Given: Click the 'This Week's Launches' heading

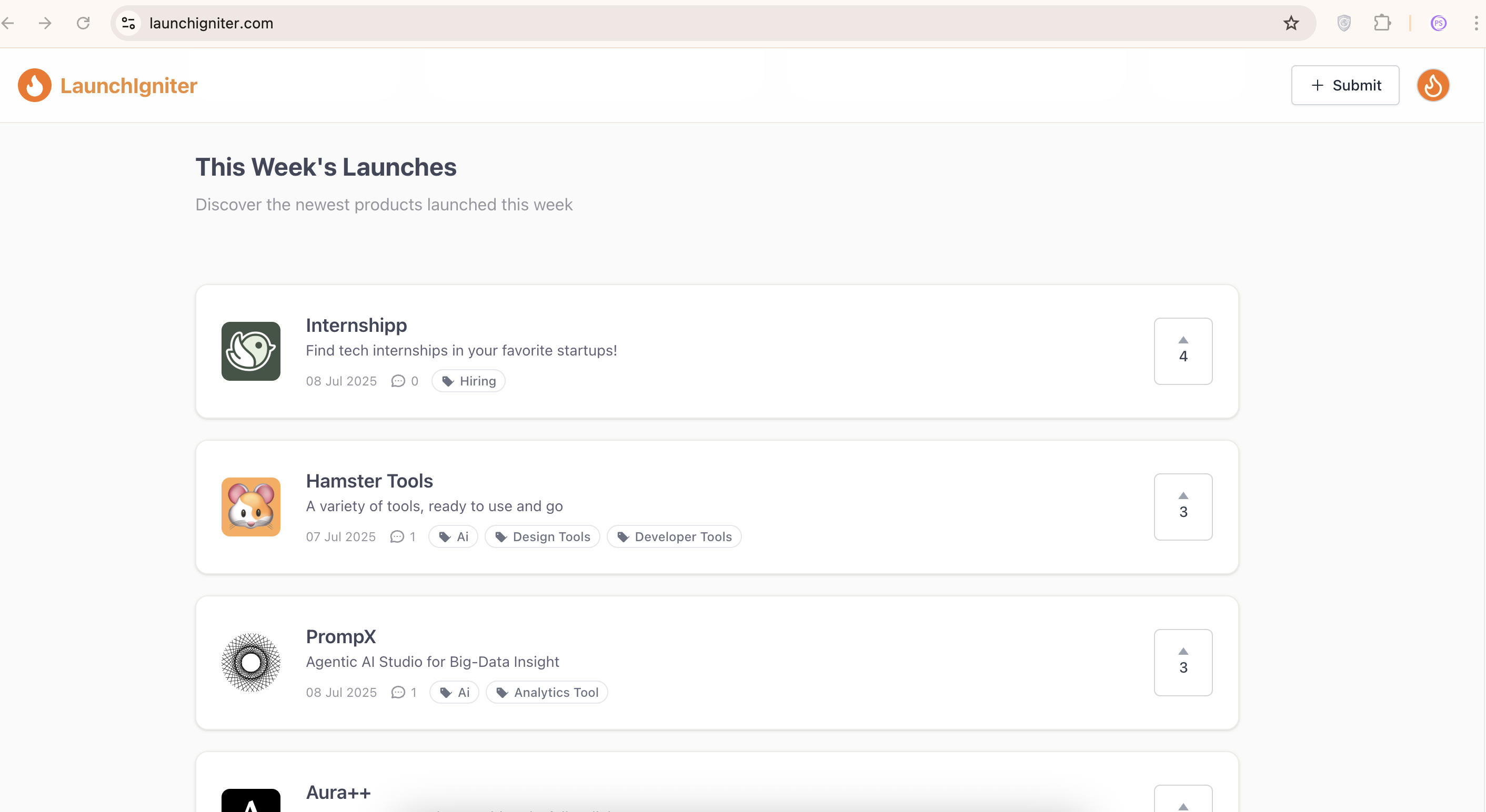Looking at the screenshot, I should (x=326, y=167).
